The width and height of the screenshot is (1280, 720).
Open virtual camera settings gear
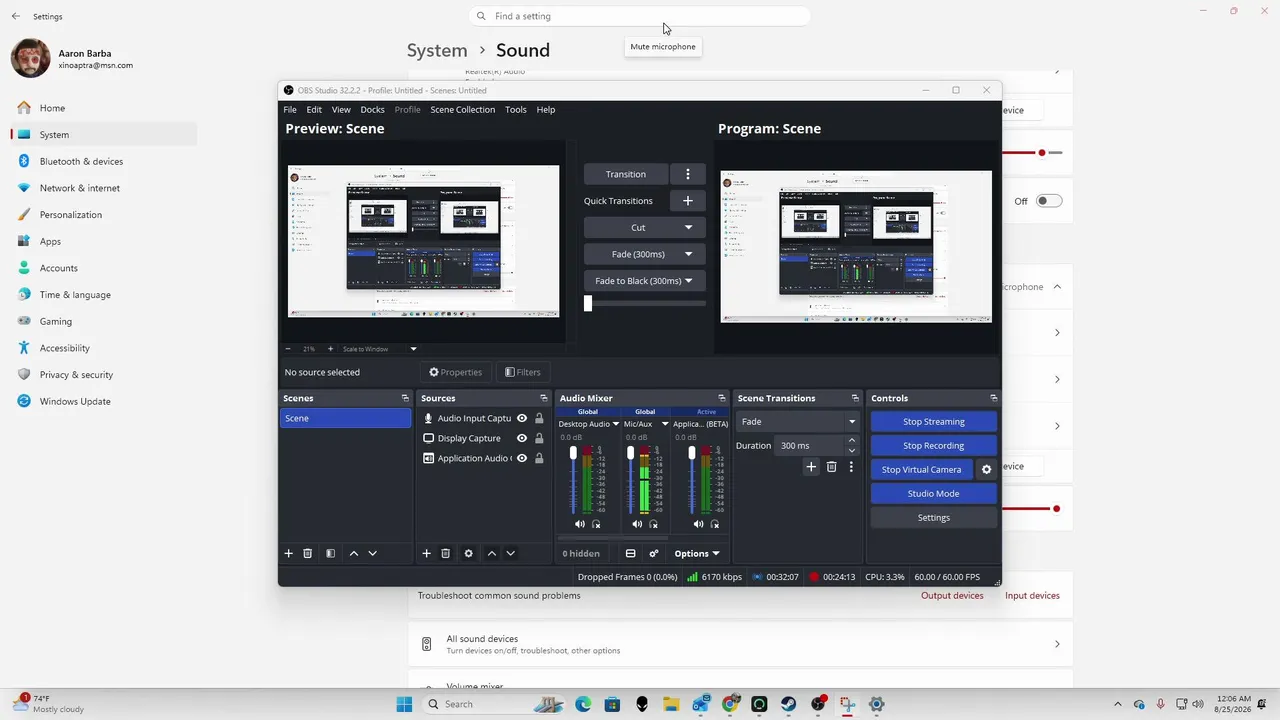(986, 469)
